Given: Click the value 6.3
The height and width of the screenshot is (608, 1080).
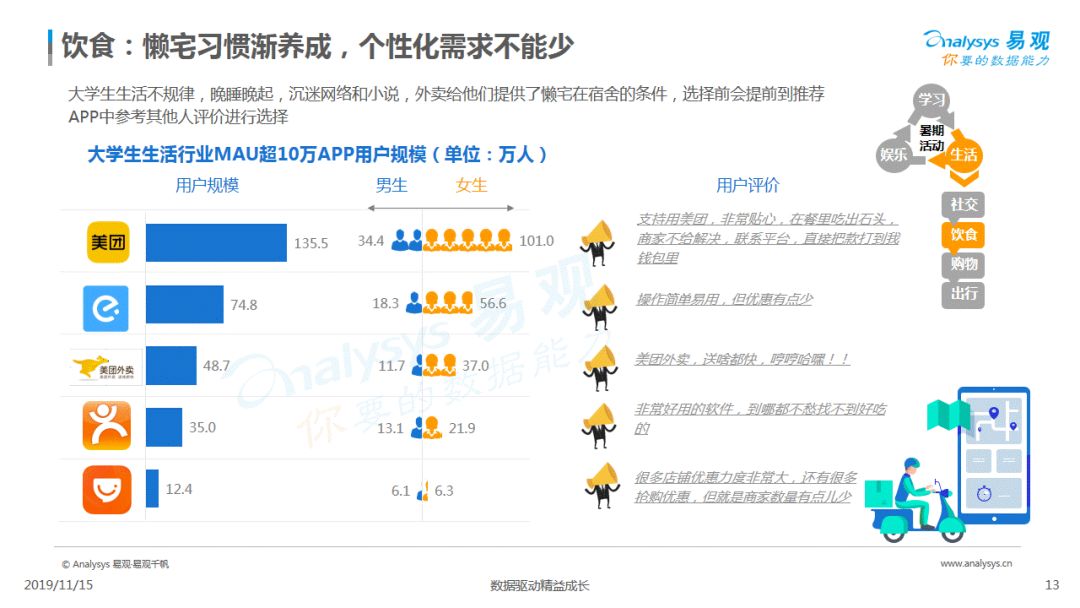Looking at the screenshot, I should 444,491.
